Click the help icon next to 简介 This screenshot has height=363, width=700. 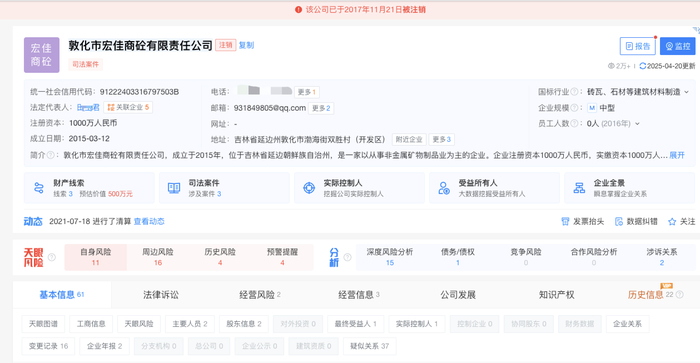pos(50,155)
